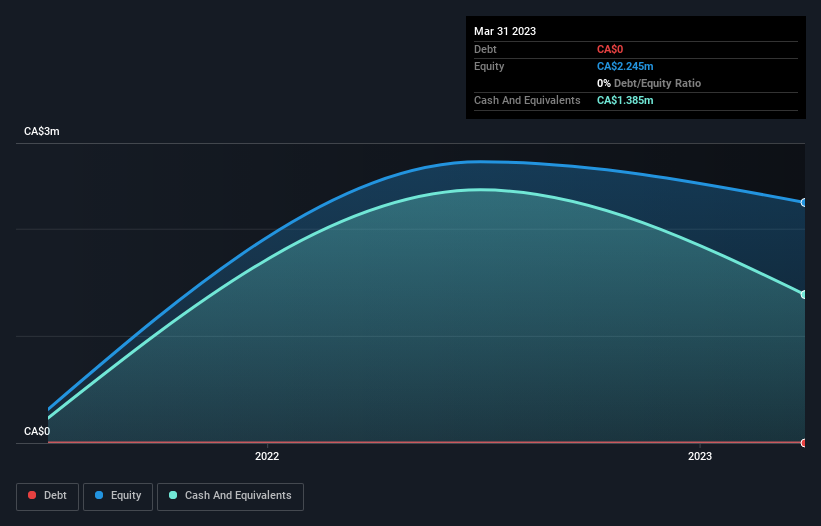
Task: Select the Equity endpoint marker on chart
Action: (804, 203)
